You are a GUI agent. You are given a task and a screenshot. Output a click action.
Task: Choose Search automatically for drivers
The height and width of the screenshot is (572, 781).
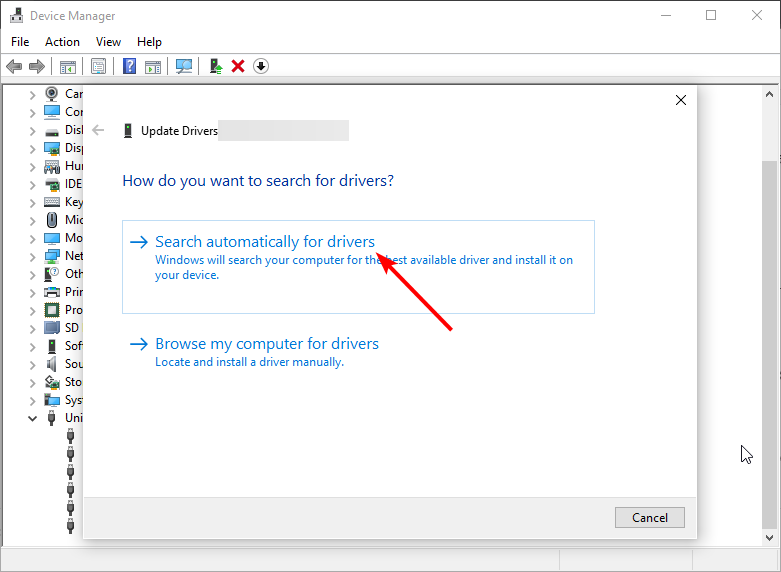(x=358, y=267)
